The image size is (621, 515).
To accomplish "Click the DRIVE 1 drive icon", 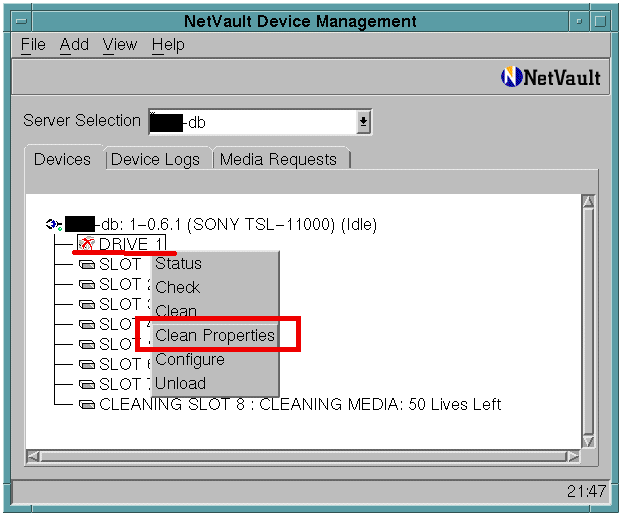I will pyautogui.click(x=86, y=244).
